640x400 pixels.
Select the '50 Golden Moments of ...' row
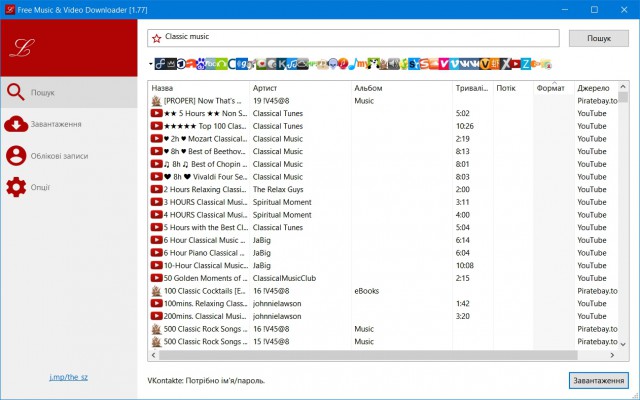[383, 278]
